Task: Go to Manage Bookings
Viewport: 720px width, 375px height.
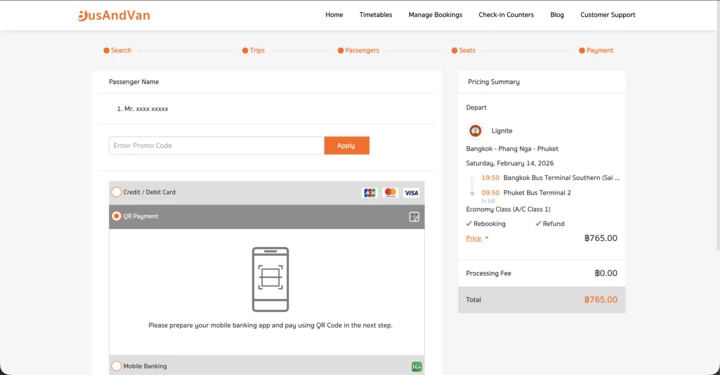Action: pyautogui.click(x=435, y=15)
